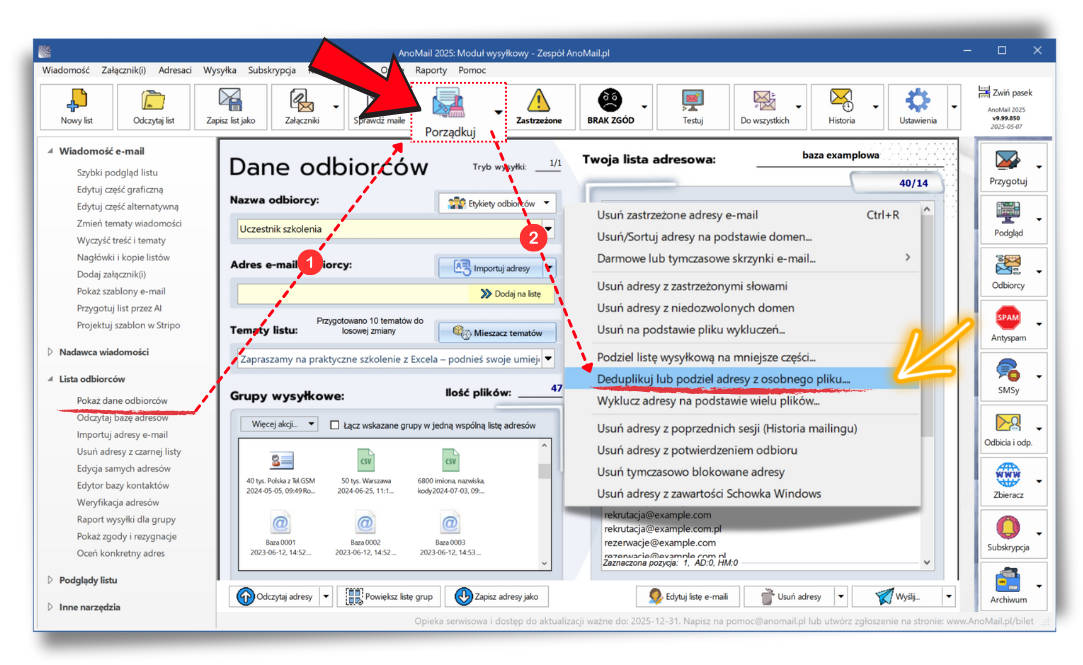Select the 40 tys. Polska z Tel.GSM file

[280, 472]
